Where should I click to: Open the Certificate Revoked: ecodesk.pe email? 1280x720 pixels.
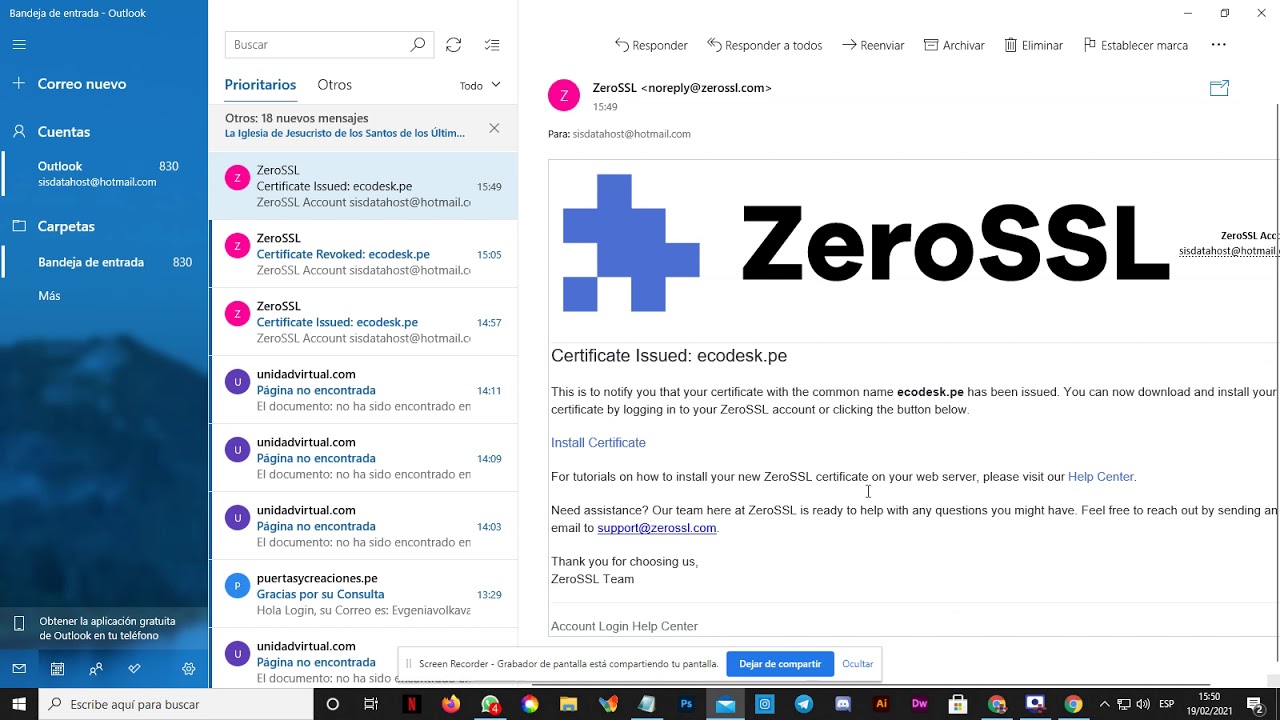coord(364,254)
